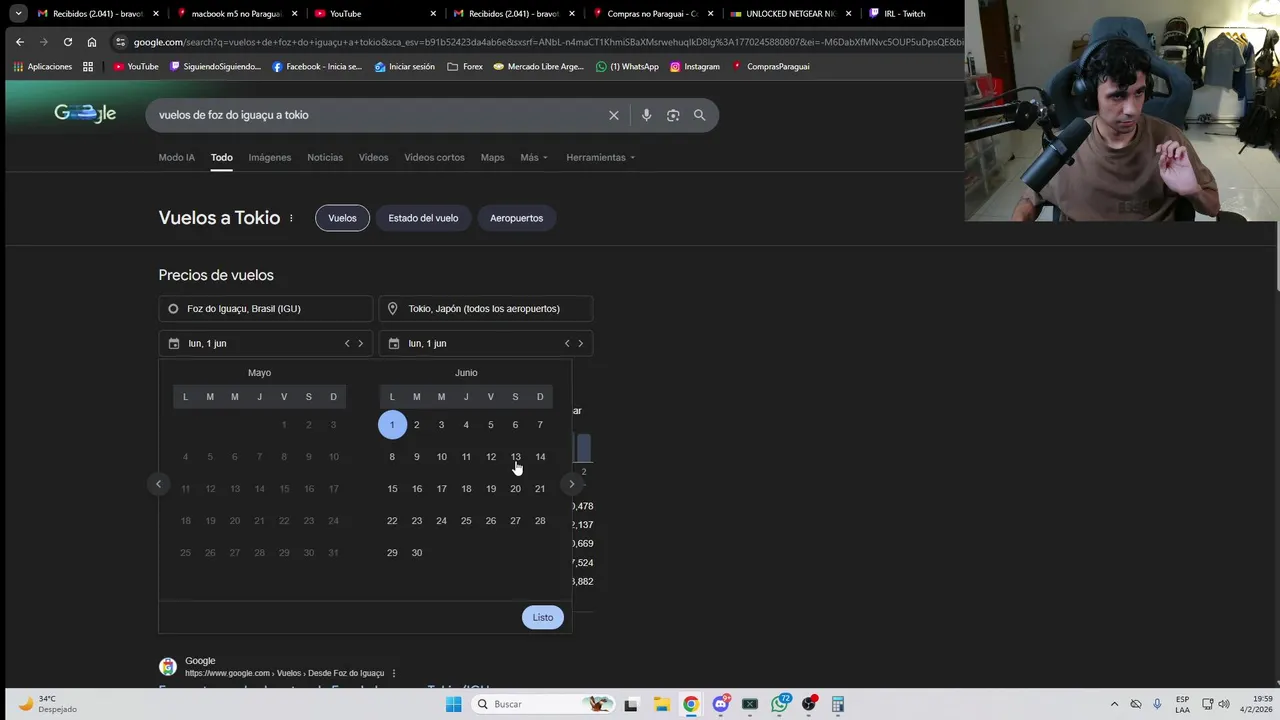This screenshot has width=1280, height=720.
Task: Go back with browser back arrow
Action: point(20,42)
